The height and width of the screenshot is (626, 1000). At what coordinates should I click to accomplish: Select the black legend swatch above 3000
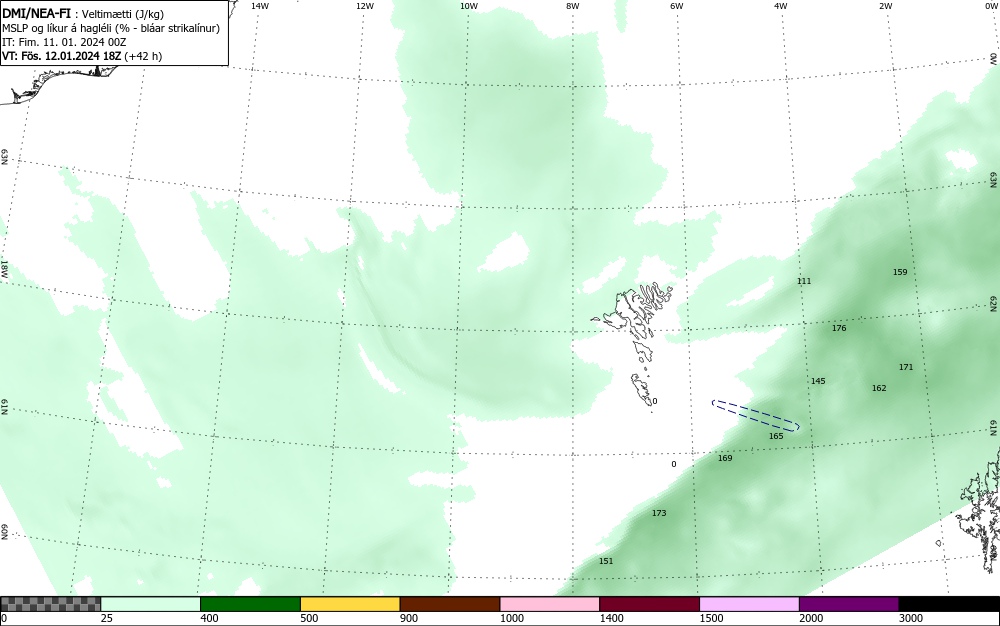pyautogui.click(x=949, y=604)
